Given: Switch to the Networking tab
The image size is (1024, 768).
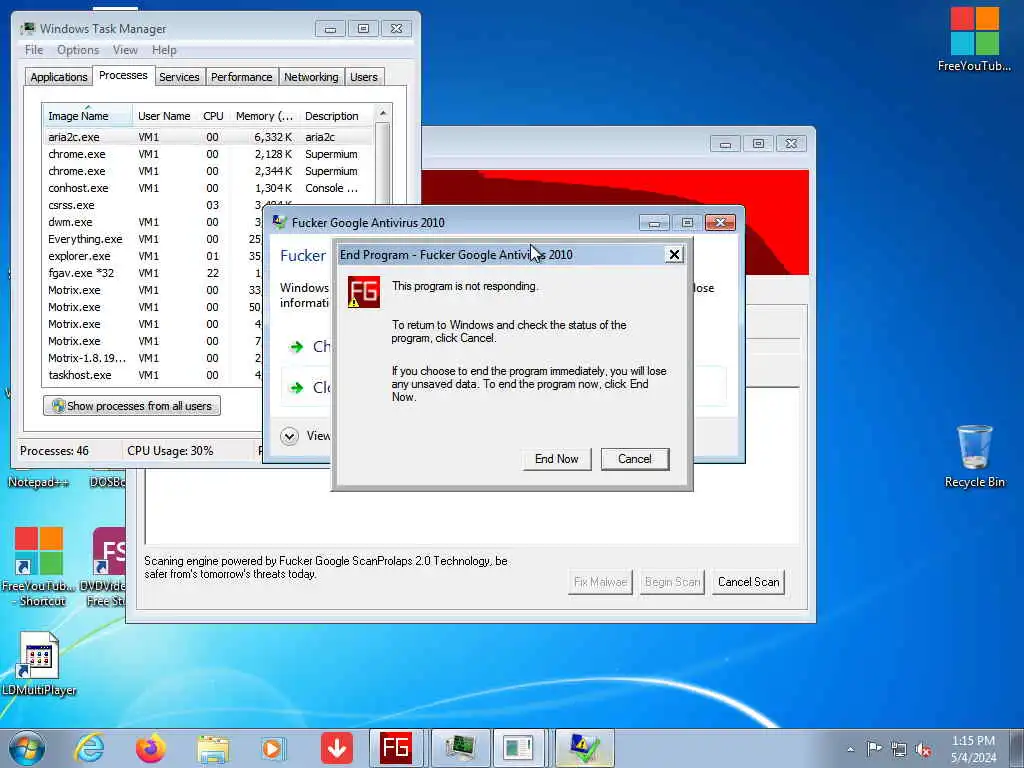Looking at the screenshot, I should pos(311,77).
